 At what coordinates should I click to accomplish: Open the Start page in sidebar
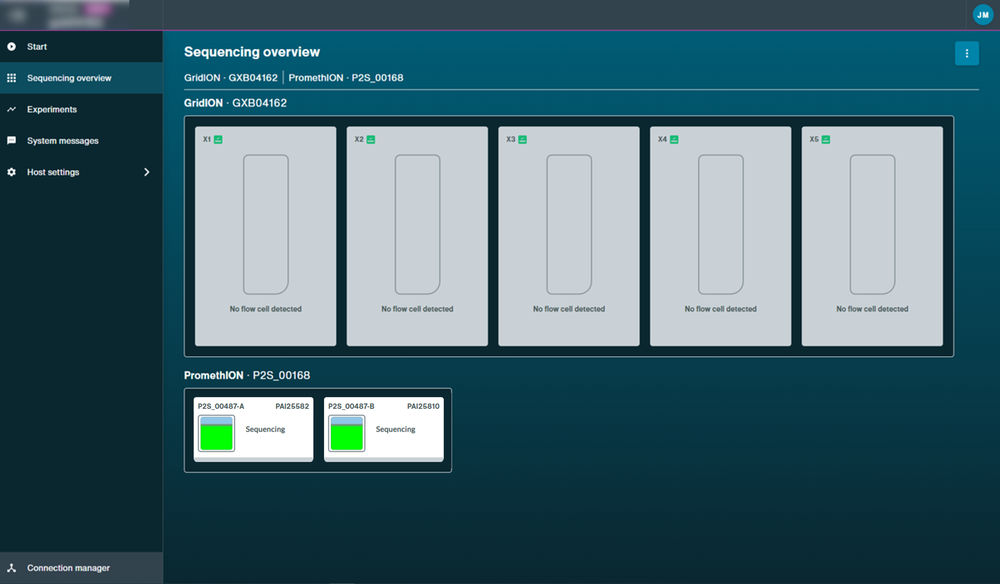[x=81, y=47]
